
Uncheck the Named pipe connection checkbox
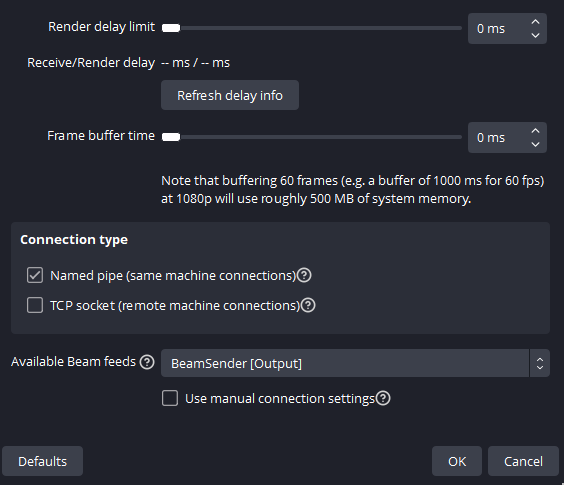point(35,276)
